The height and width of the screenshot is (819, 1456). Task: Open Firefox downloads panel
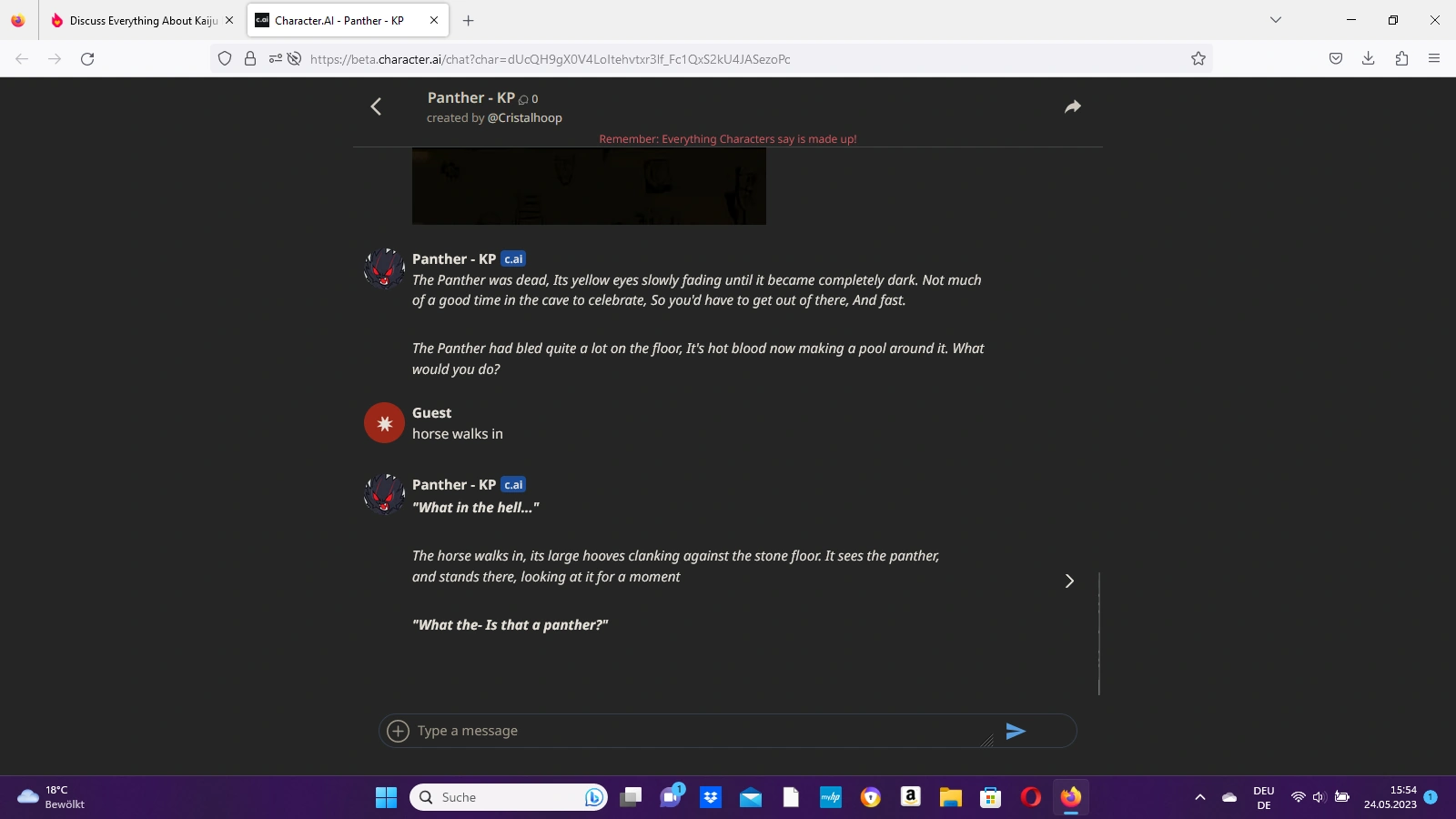[x=1368, y=59]
